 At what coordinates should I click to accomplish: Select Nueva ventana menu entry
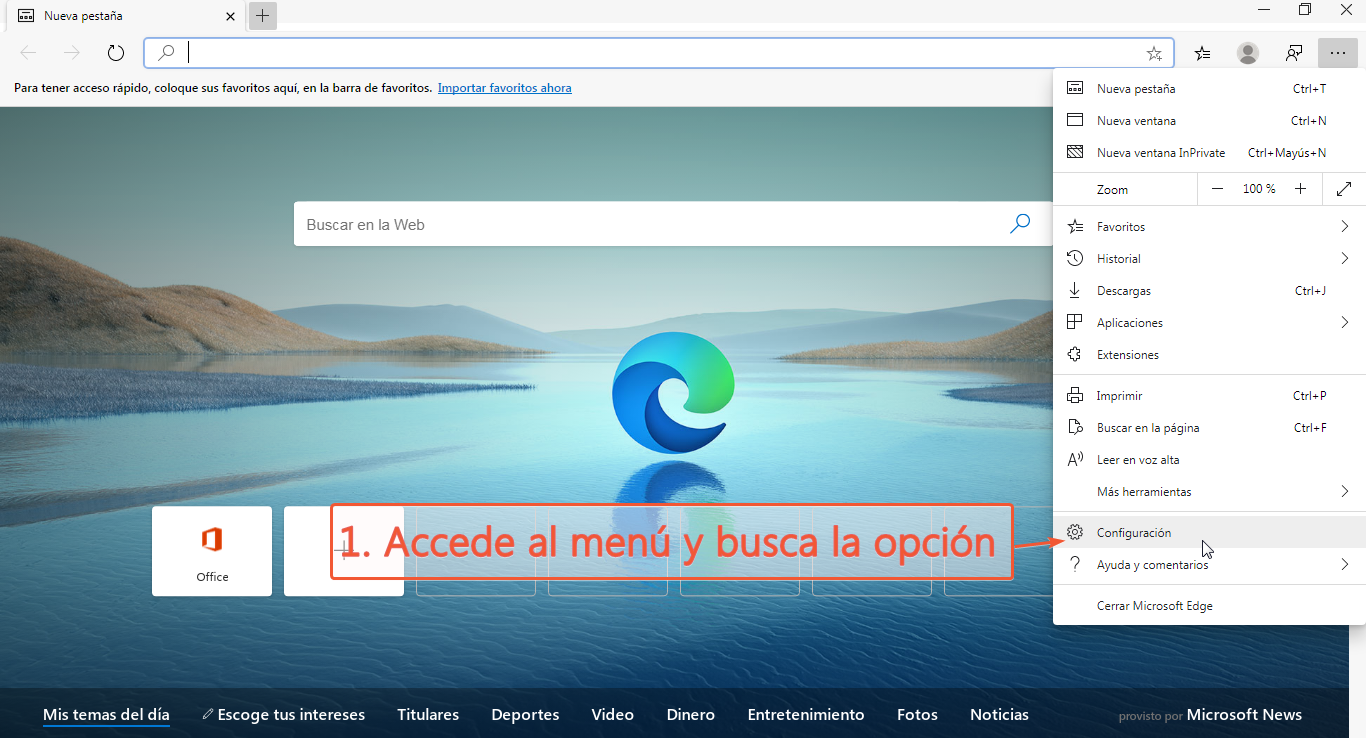1209,121
